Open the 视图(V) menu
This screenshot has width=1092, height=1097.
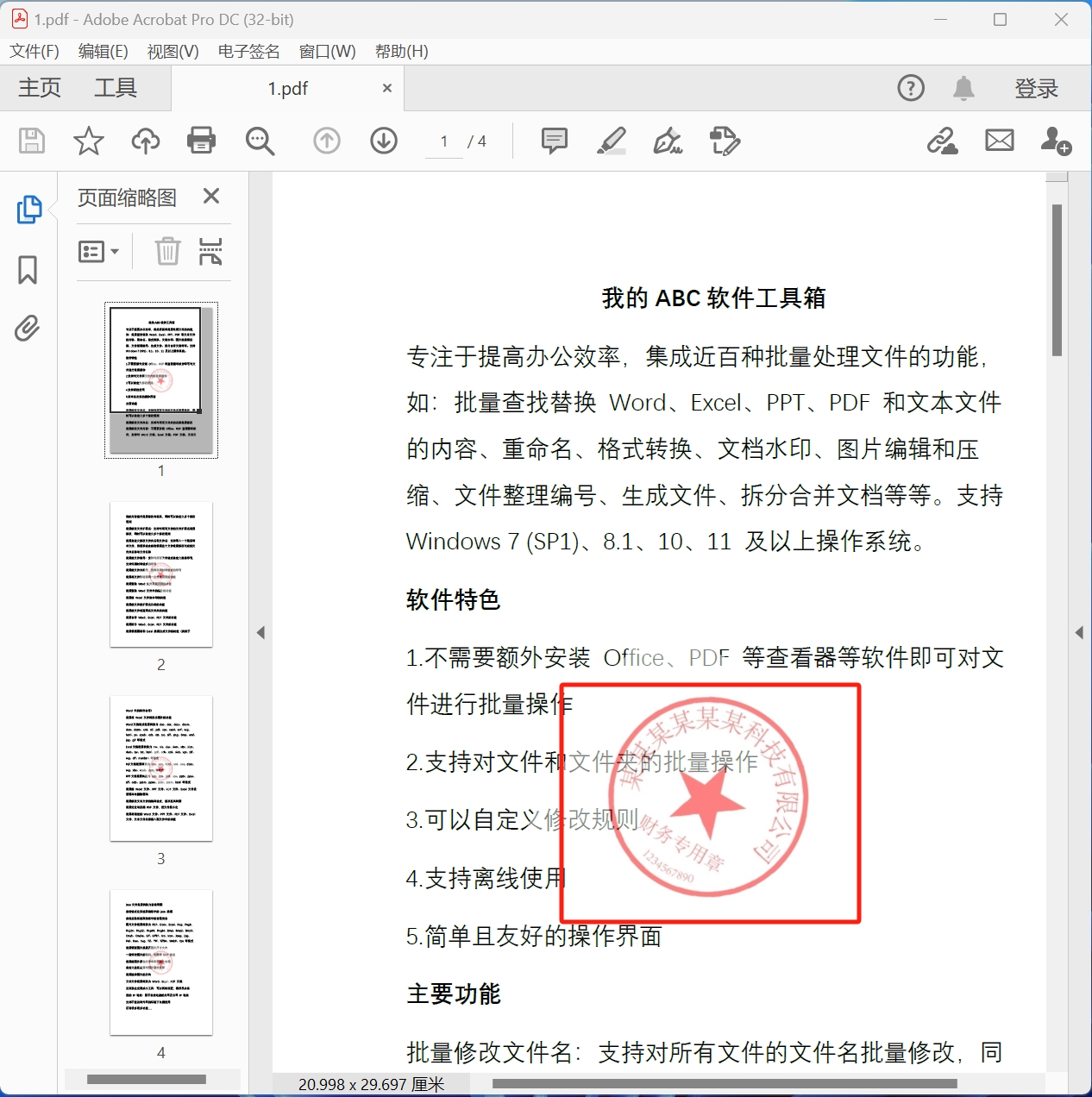[x=172, y=51]
